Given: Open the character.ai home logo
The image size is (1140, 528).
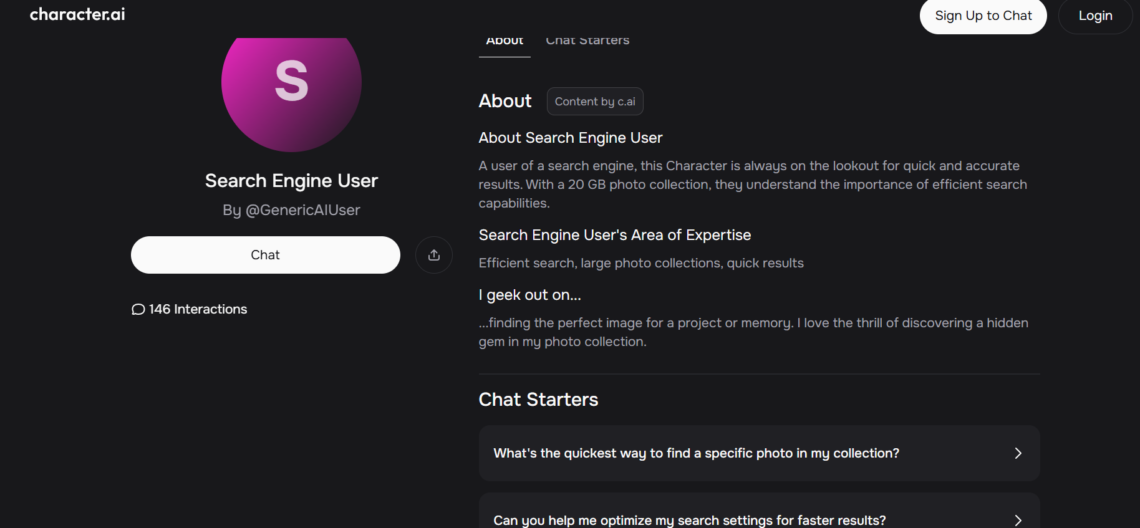Looking at the screenshot, I should [x=77, y=15].
